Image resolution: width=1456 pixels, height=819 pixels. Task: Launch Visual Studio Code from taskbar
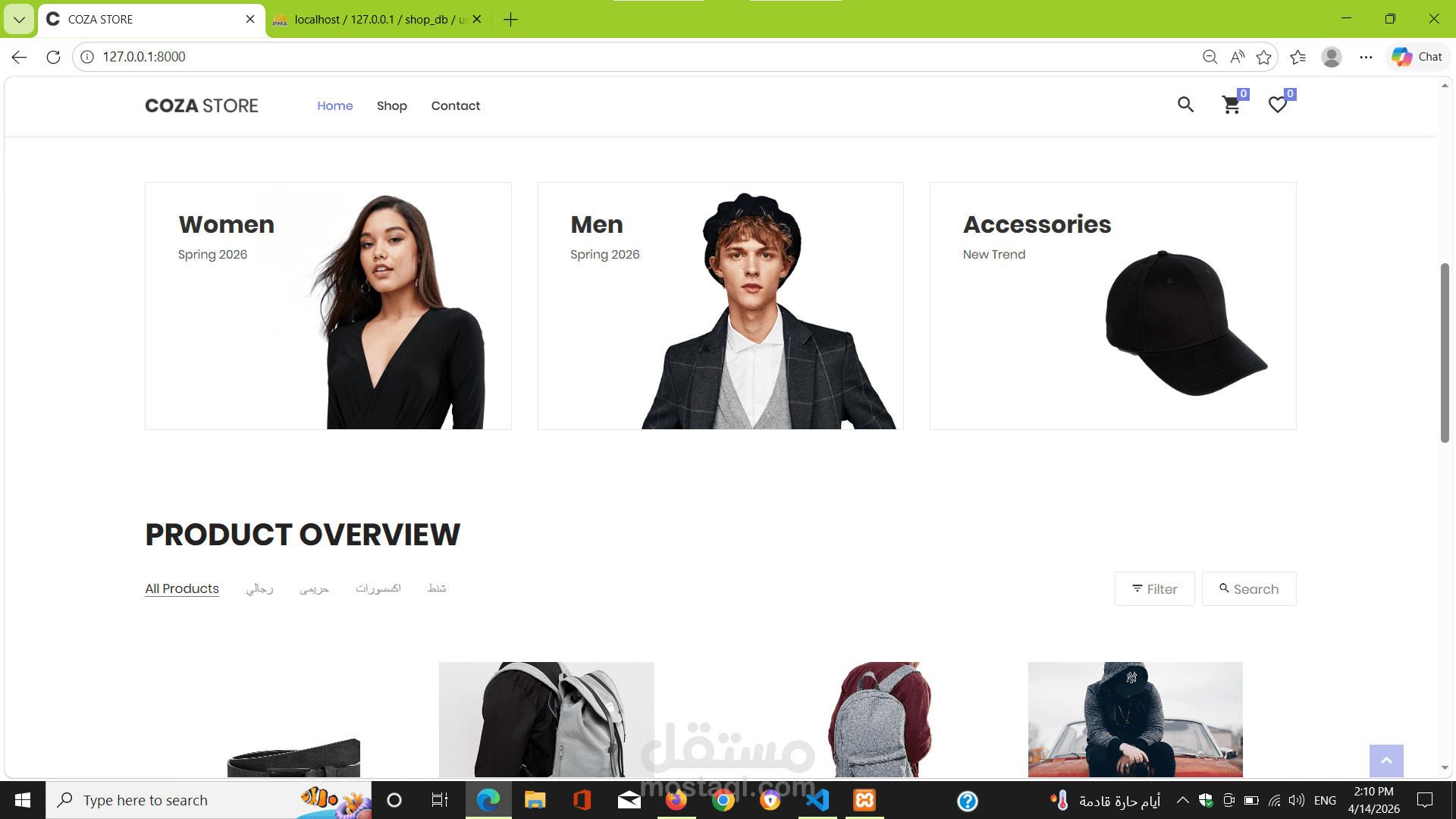tap(817, 800)
